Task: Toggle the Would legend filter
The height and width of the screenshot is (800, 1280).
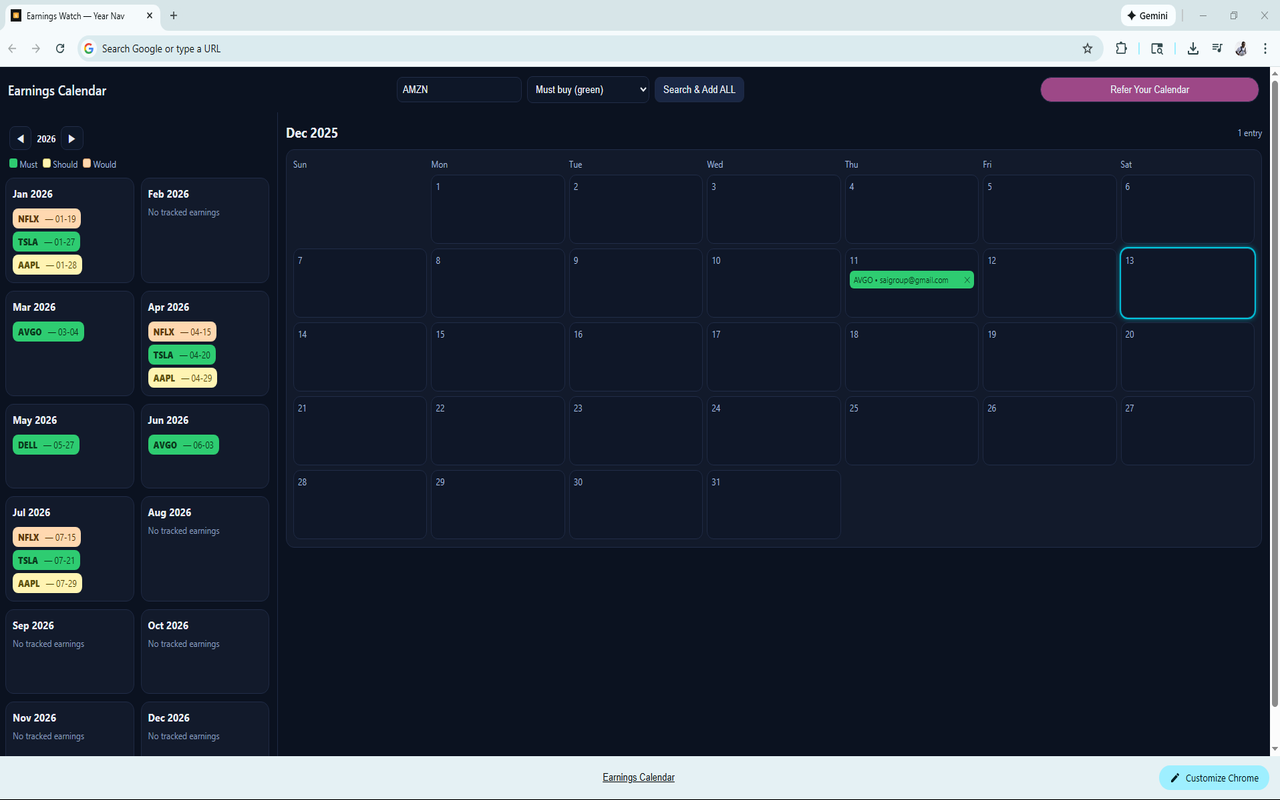Action: 99,163
